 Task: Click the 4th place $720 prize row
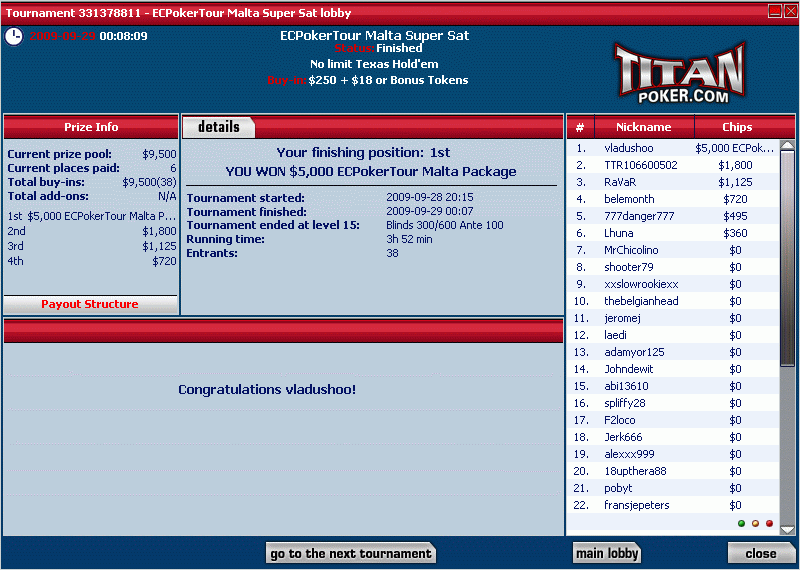click(91, 261)
